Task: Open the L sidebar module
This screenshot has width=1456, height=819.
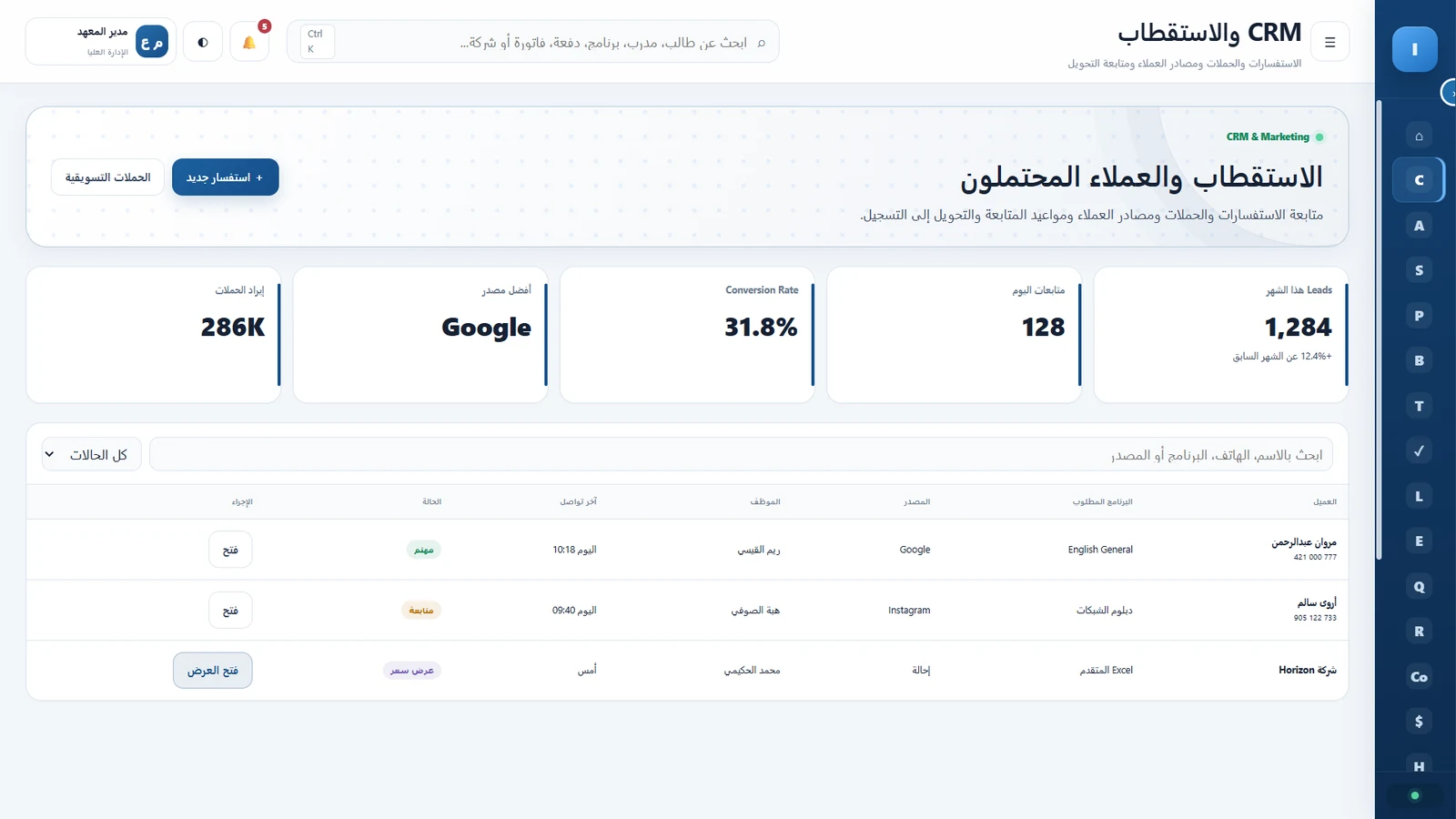Action: (1419, 496)
